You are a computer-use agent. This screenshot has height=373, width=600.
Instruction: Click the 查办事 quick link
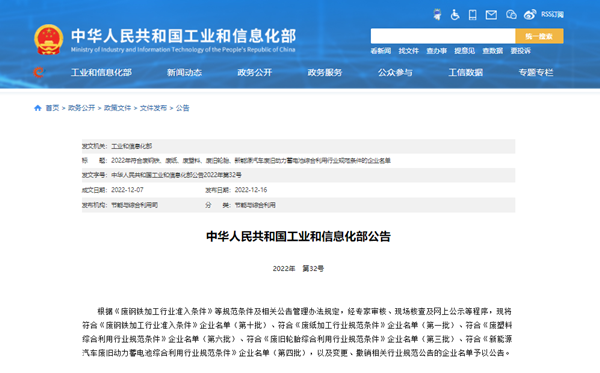437,51
